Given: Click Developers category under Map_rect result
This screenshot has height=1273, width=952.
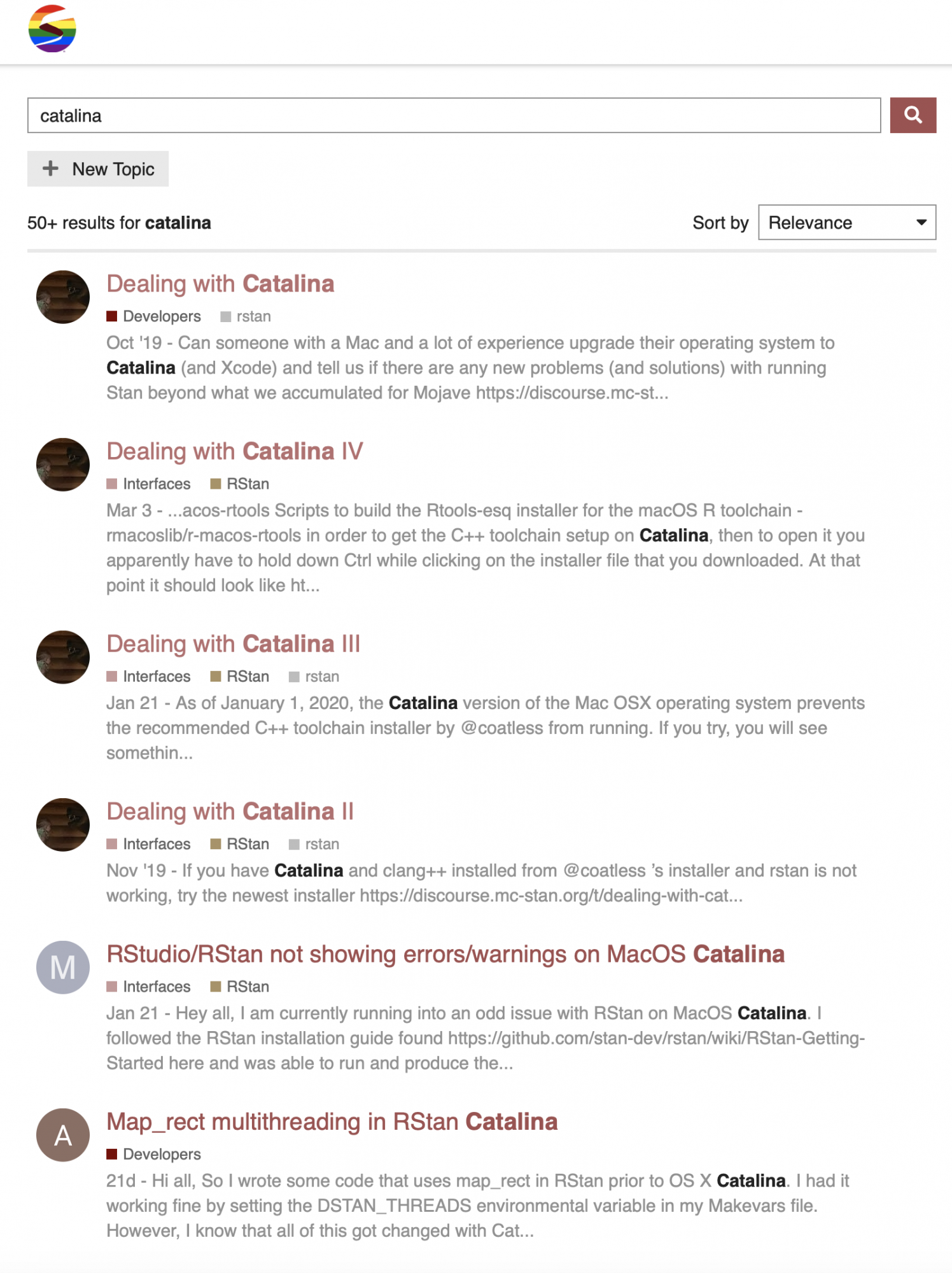Looking at the screenshot, I should pos(161,1154).
